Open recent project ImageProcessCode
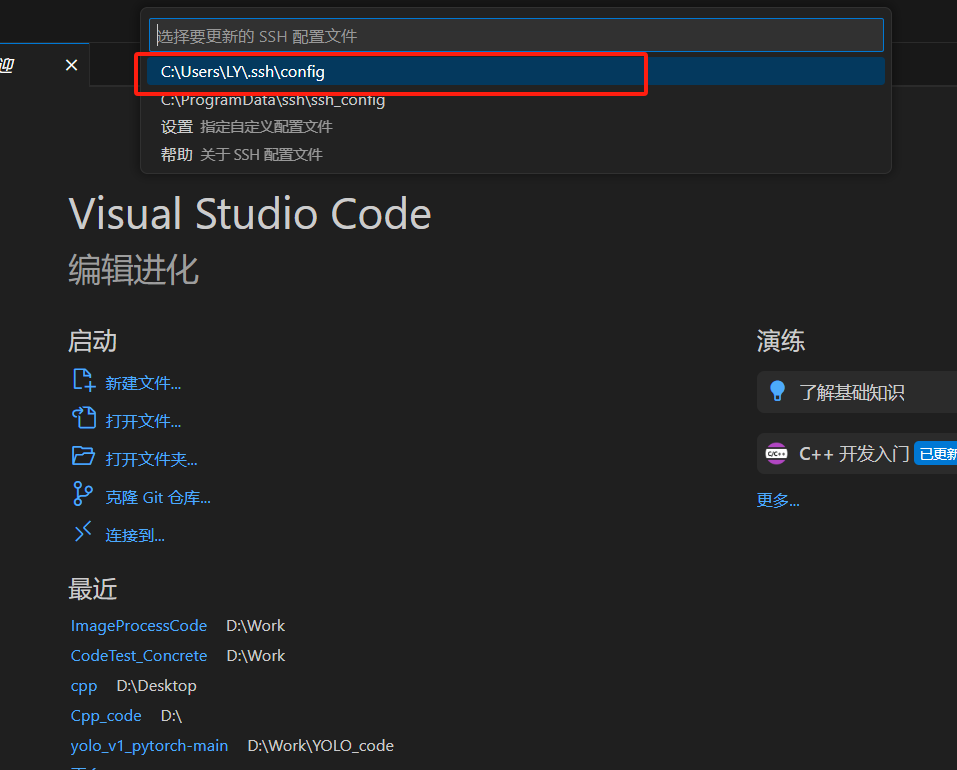The height and width of the screenshot is (770, 957). point(139,625)
